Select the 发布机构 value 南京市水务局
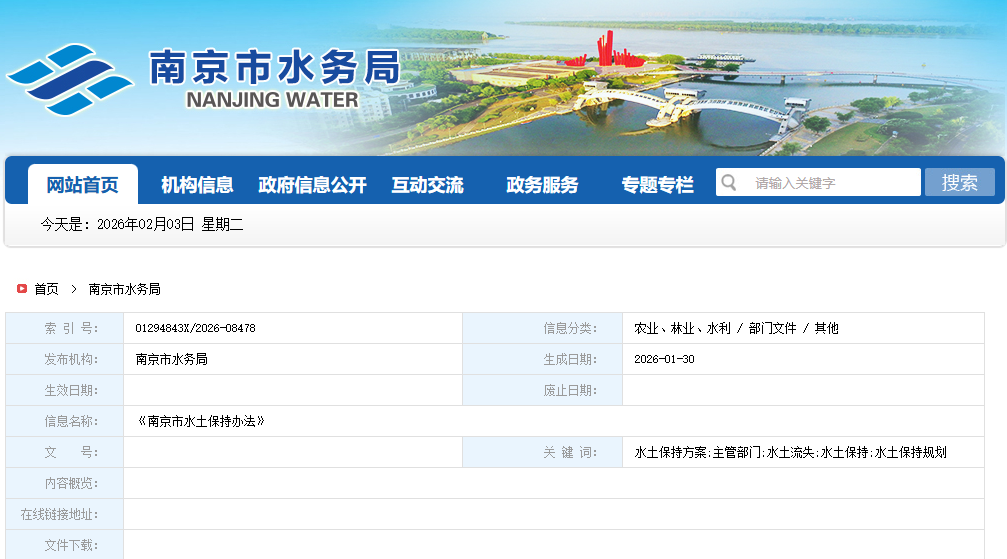 (171, 359)
